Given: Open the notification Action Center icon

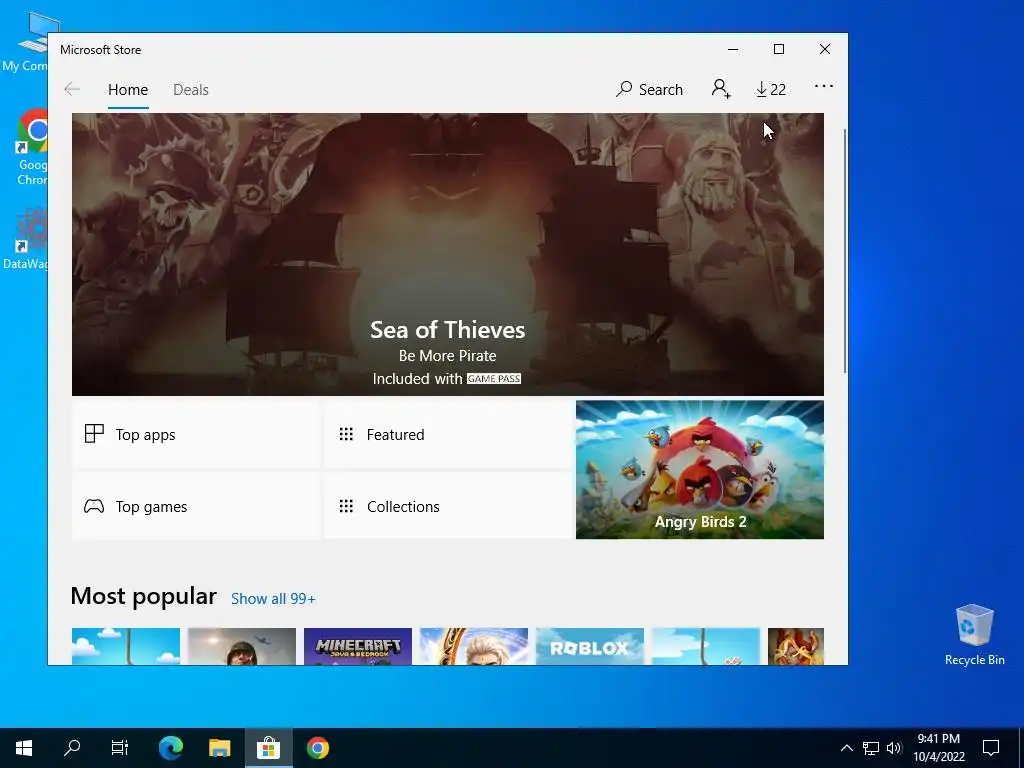Looking at the screenshot, I should click(991, 748).
